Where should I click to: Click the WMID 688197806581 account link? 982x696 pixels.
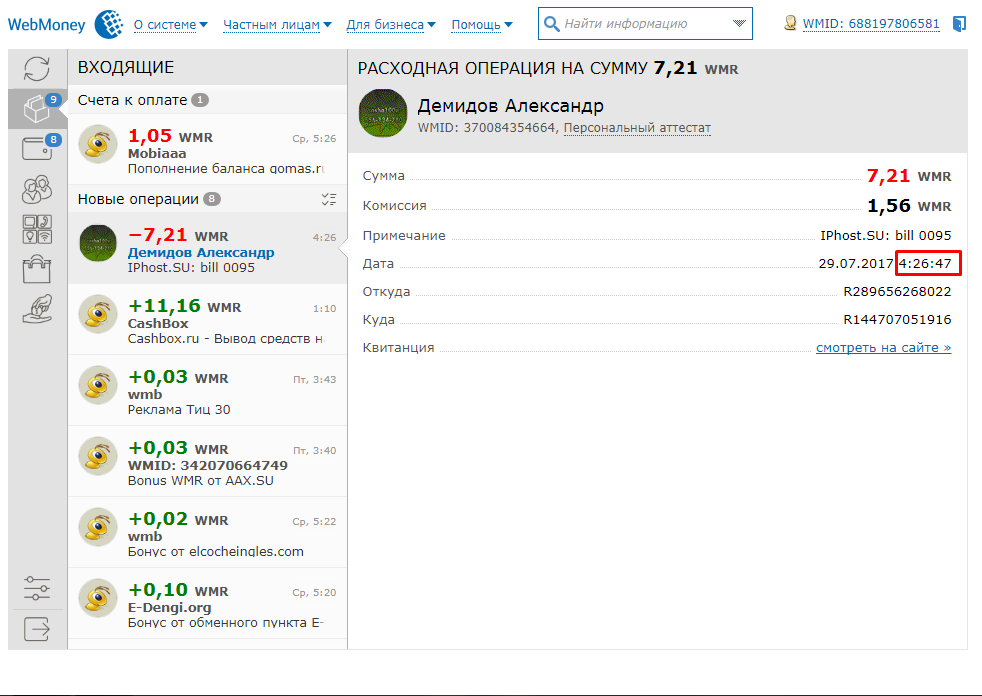pyautogui.click(x=870, y=23)
